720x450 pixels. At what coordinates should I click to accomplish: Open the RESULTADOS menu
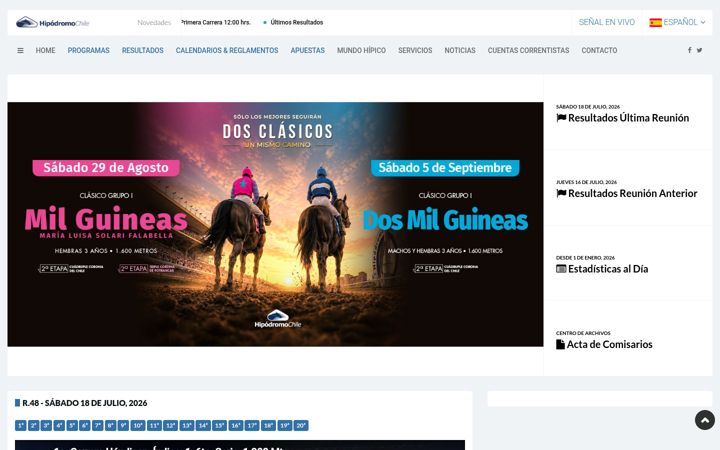pyautogui.click(x=142, y=51)
